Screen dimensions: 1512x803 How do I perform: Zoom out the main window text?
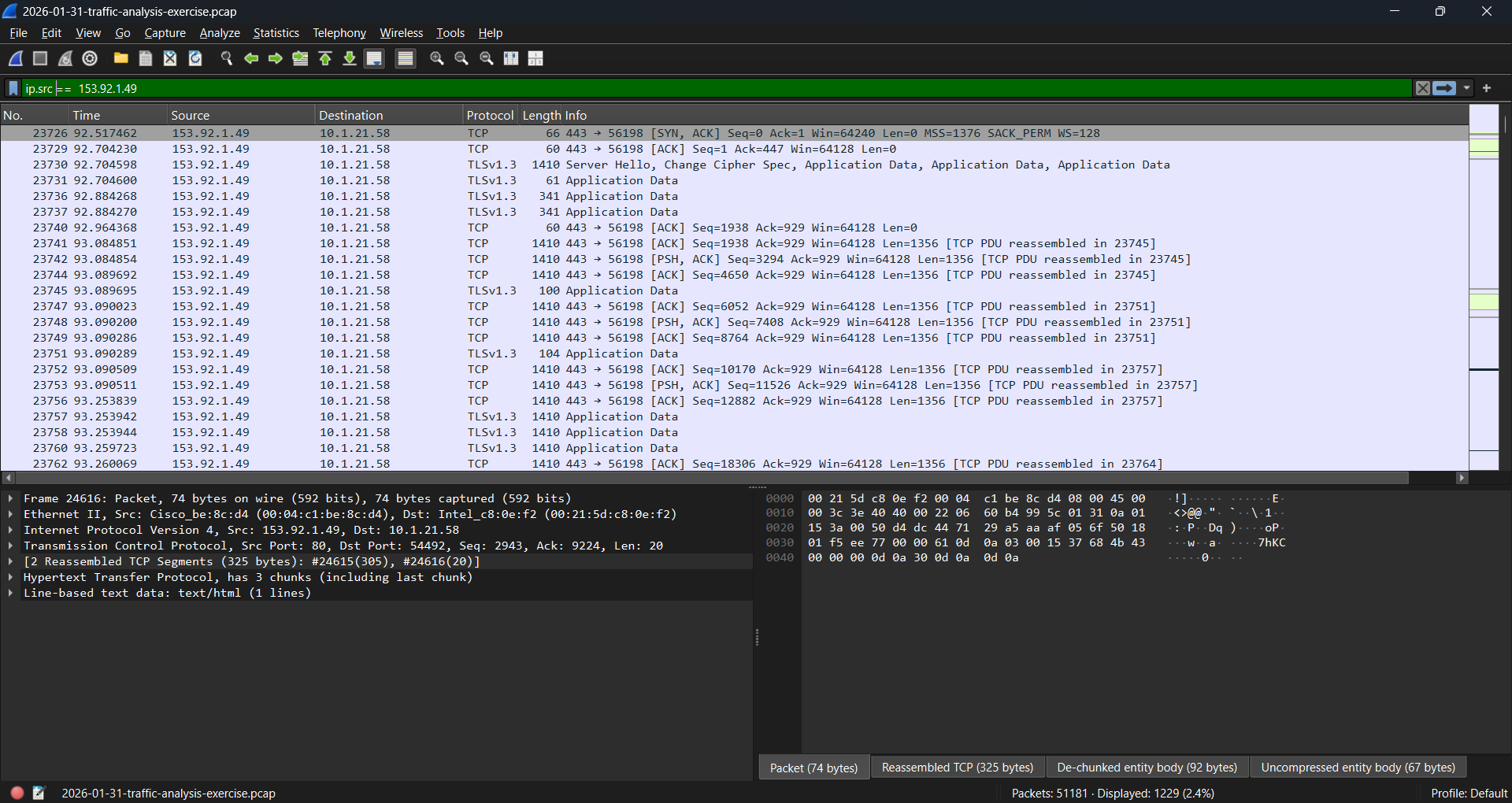tap(461, 58)
